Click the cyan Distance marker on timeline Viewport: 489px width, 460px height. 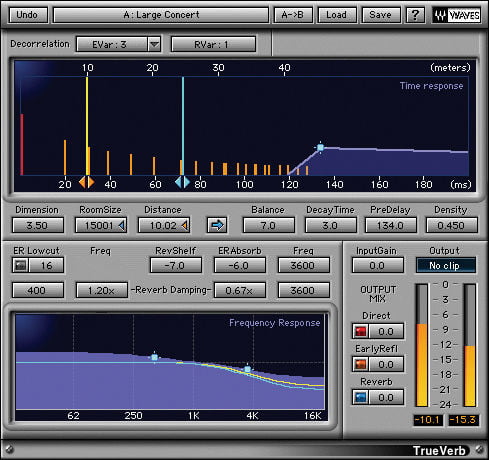tap(182, 183)
